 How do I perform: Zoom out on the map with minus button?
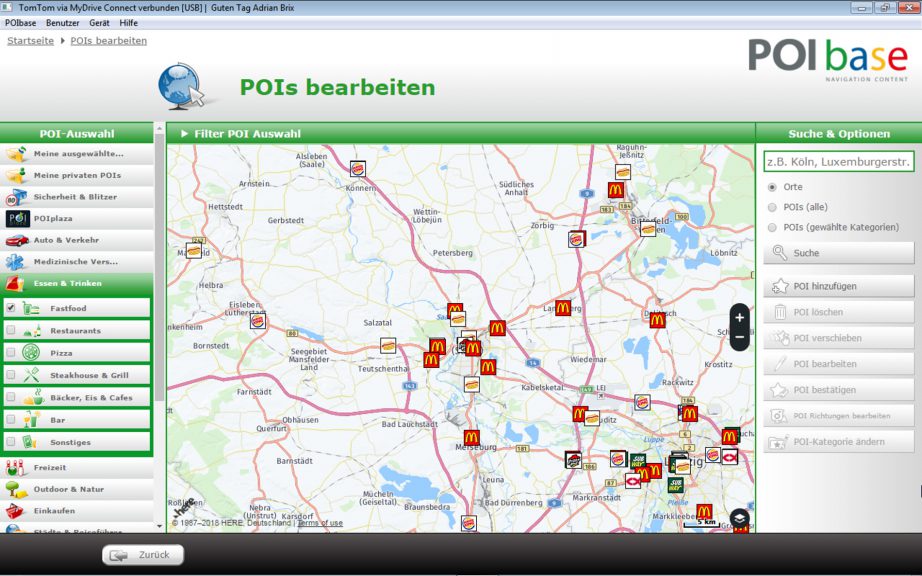(739, 338)
